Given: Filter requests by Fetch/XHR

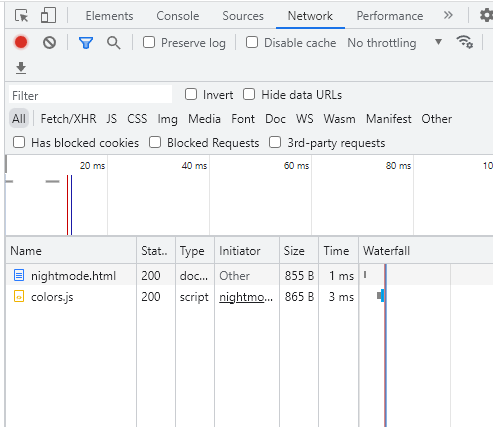Looking at the screenshot, I should [68, 119].
